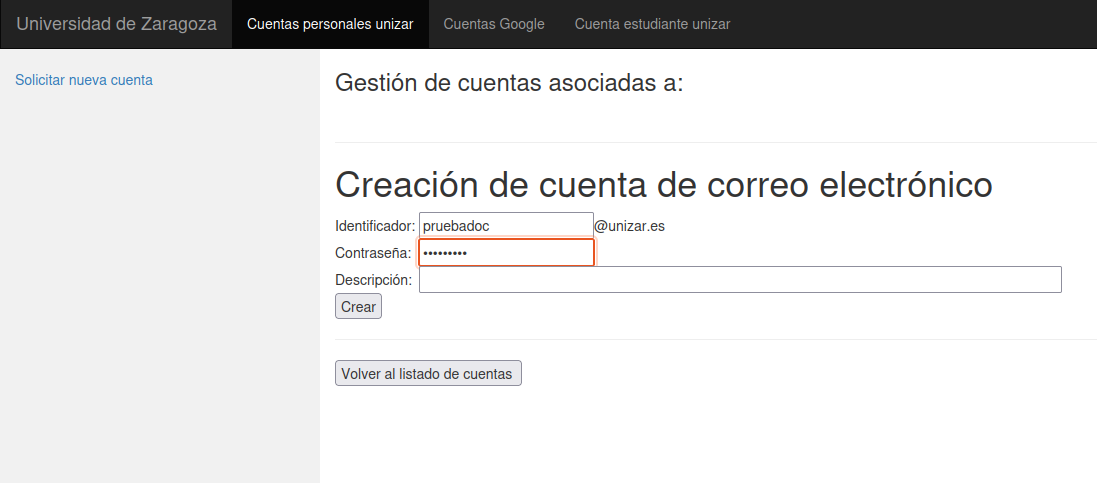This screenshot has height=483, width=1097.
Task: Click Volver al listado de cuentas
Action: point(427,374)
